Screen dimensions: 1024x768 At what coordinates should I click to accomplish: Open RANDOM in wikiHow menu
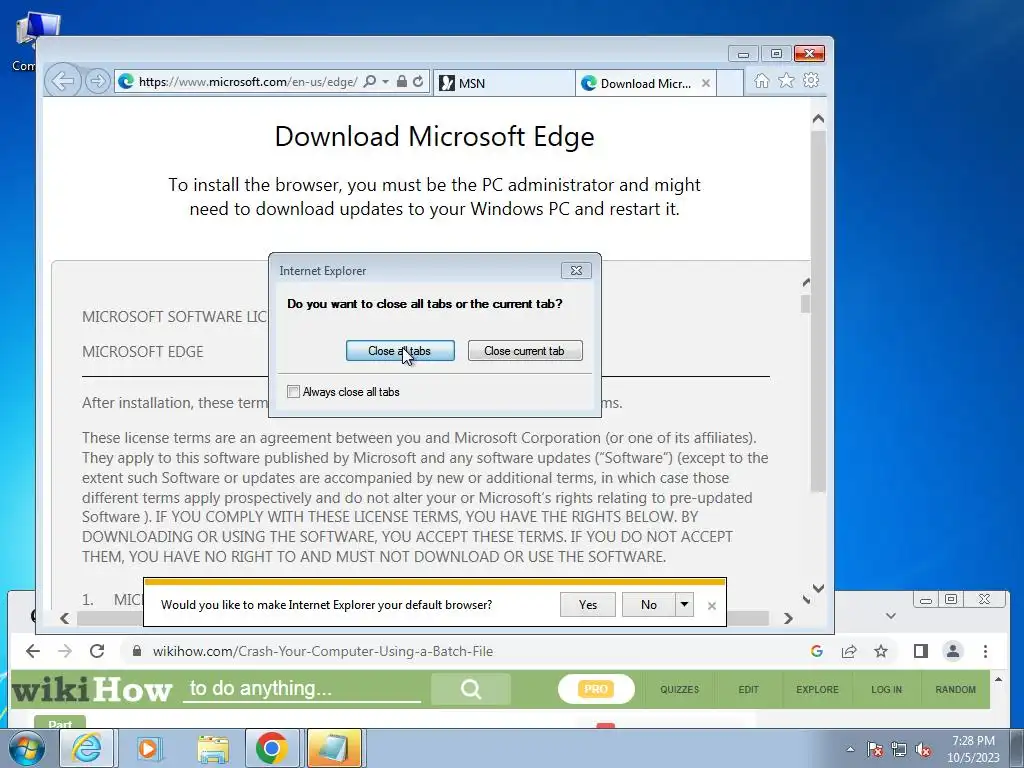[955, 690]
